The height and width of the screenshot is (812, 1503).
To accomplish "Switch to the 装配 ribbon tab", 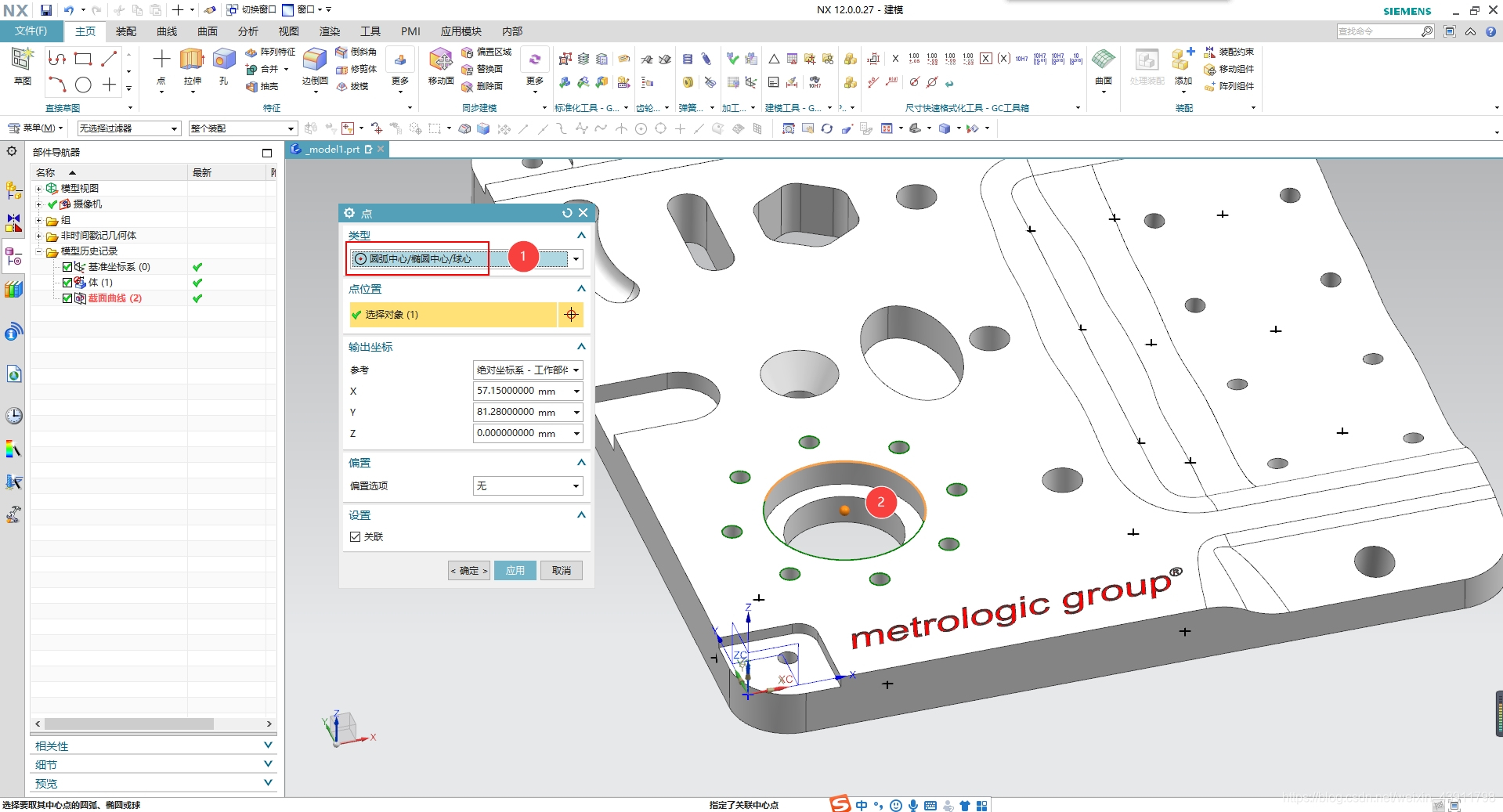I will click(x=126, y=31).
